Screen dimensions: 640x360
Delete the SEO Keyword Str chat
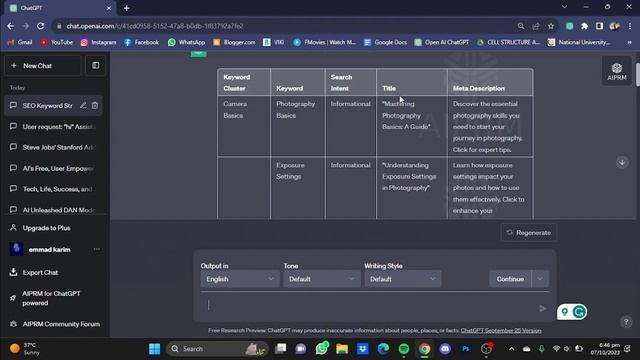95,105
